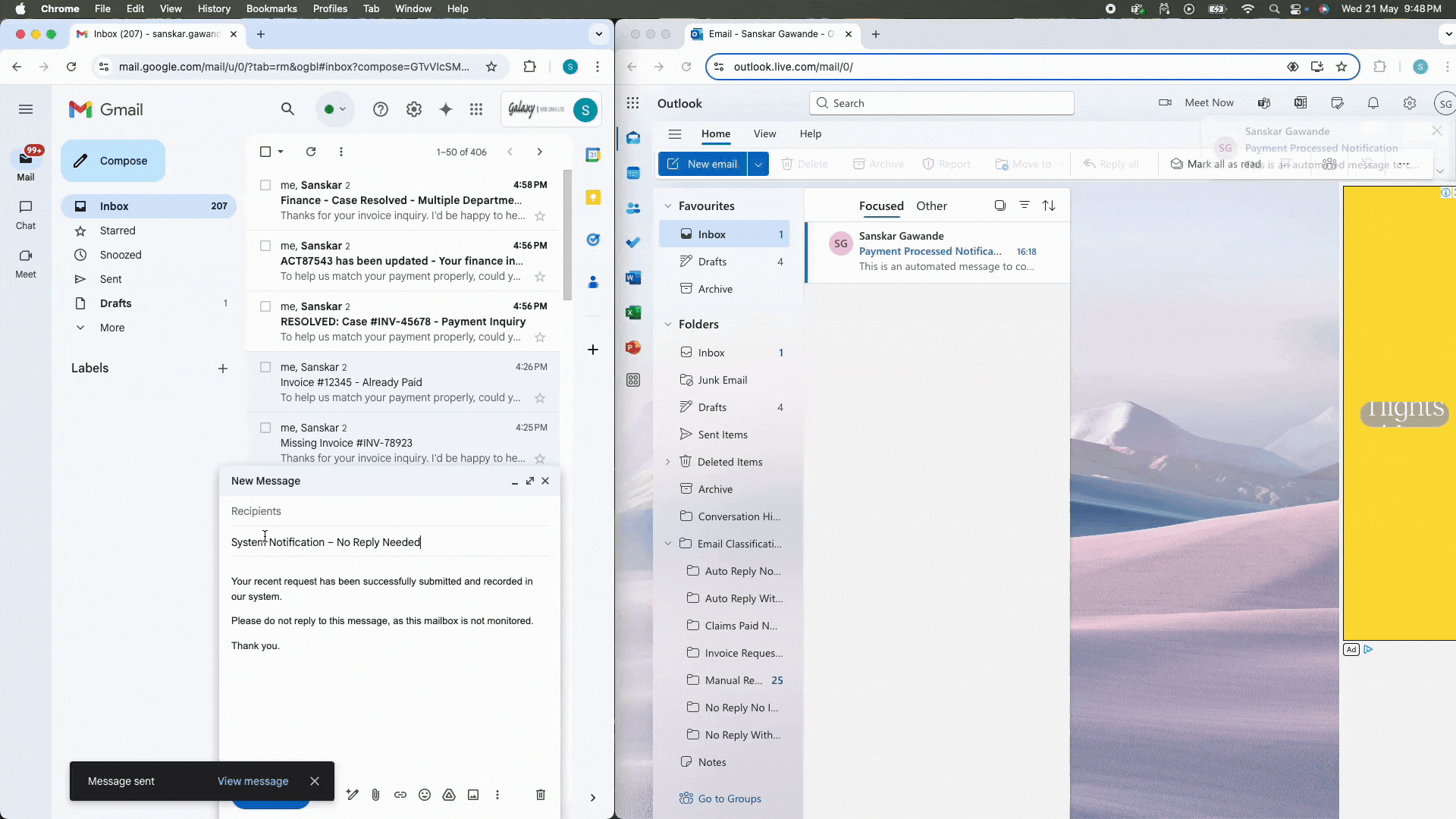Select the Missing Invoice #INV-78923 email checkbox

(265, 428)
